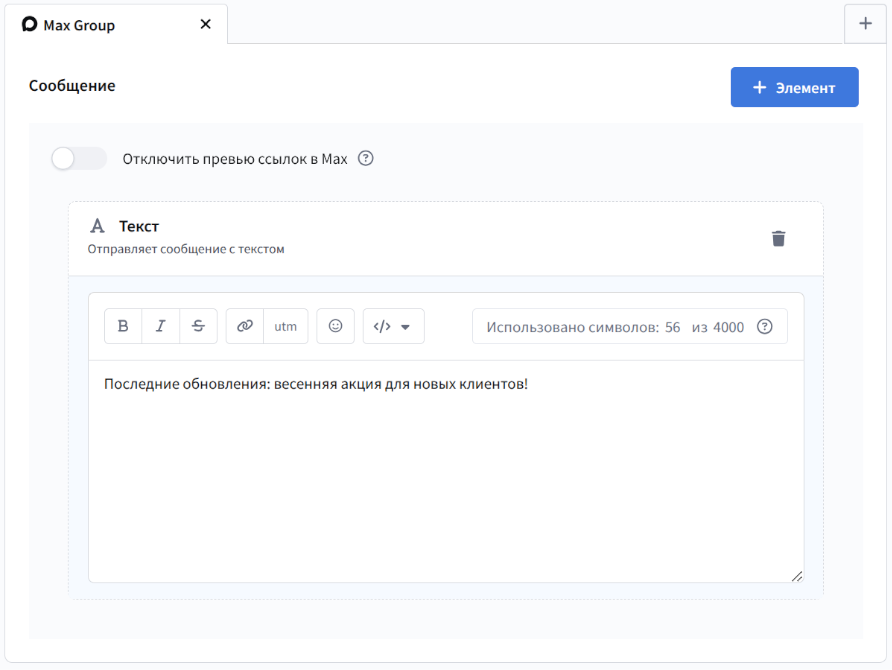Apply italic formatting
The width and height of the screenshot is (892, 670).
click(161, 326)
